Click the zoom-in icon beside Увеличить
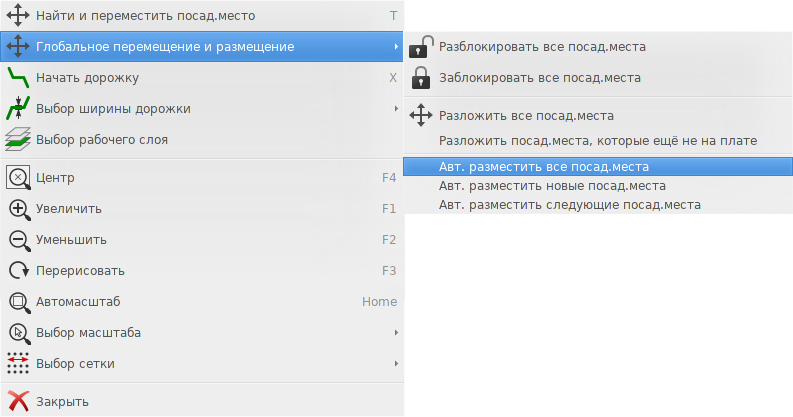Viewport: 793px width, 417px height. (x=19, y=209)
